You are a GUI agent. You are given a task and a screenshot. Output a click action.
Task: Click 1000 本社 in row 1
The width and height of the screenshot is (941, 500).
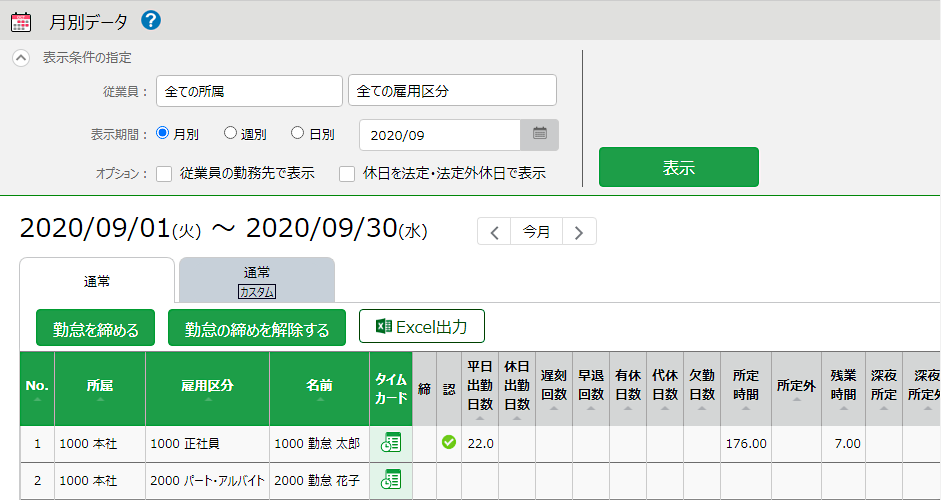click(x=88, y=444)
